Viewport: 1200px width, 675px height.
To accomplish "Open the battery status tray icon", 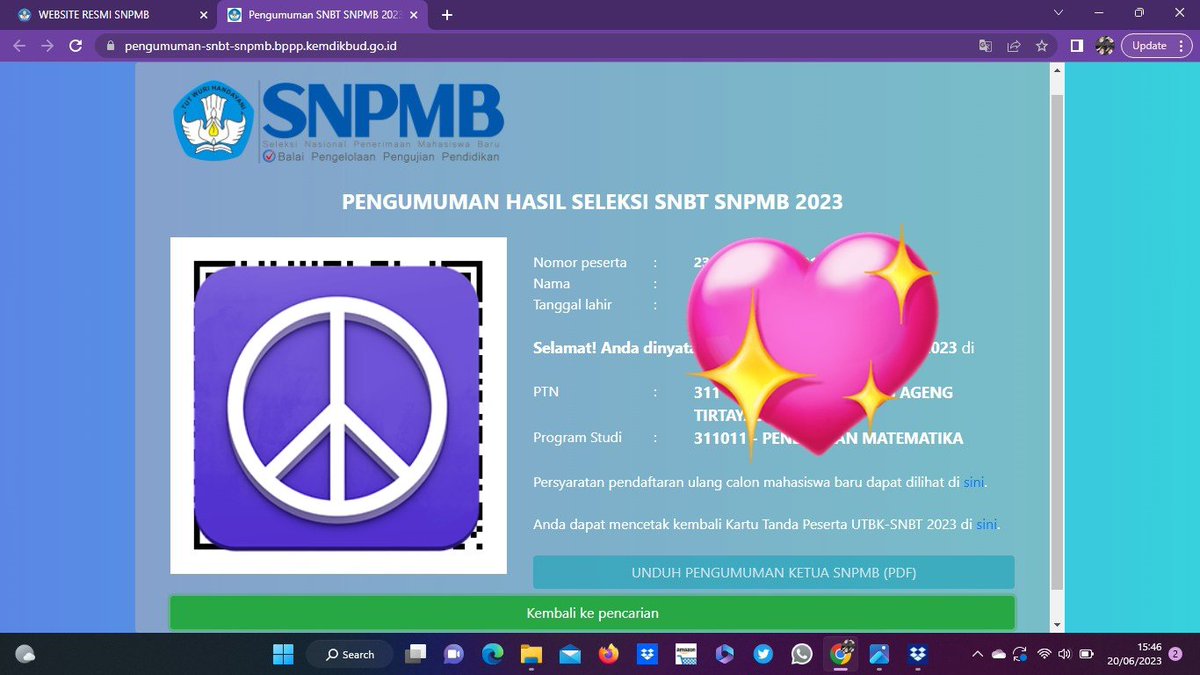I will click(1085, 654).
